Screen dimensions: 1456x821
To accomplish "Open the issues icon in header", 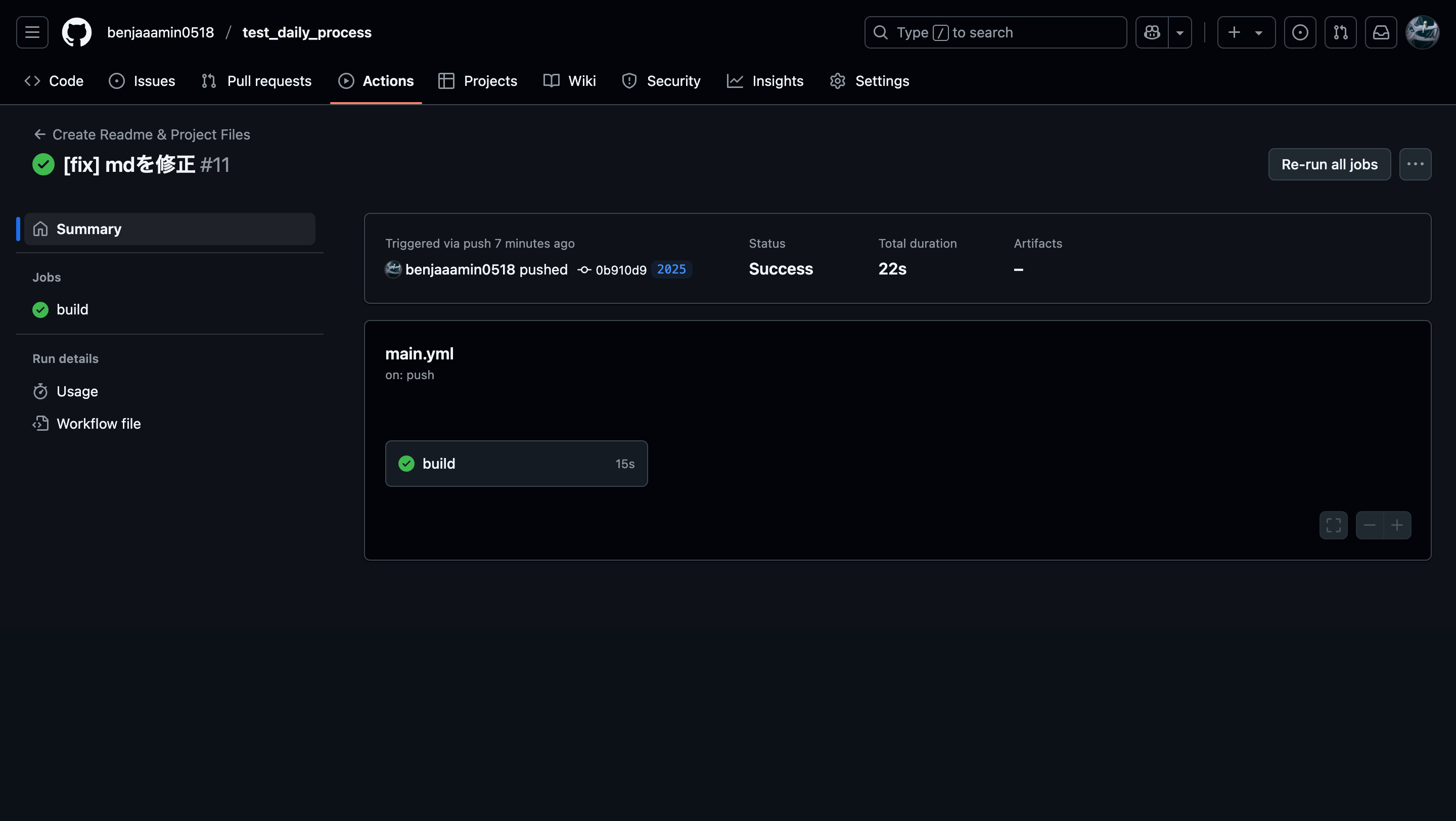I will (1299, 32).
